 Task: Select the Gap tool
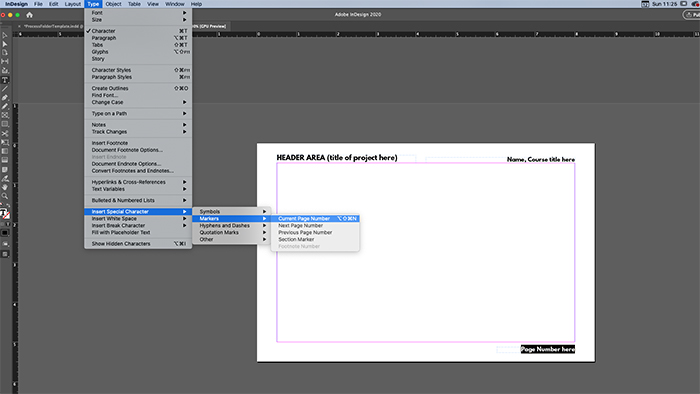(5, 62)
